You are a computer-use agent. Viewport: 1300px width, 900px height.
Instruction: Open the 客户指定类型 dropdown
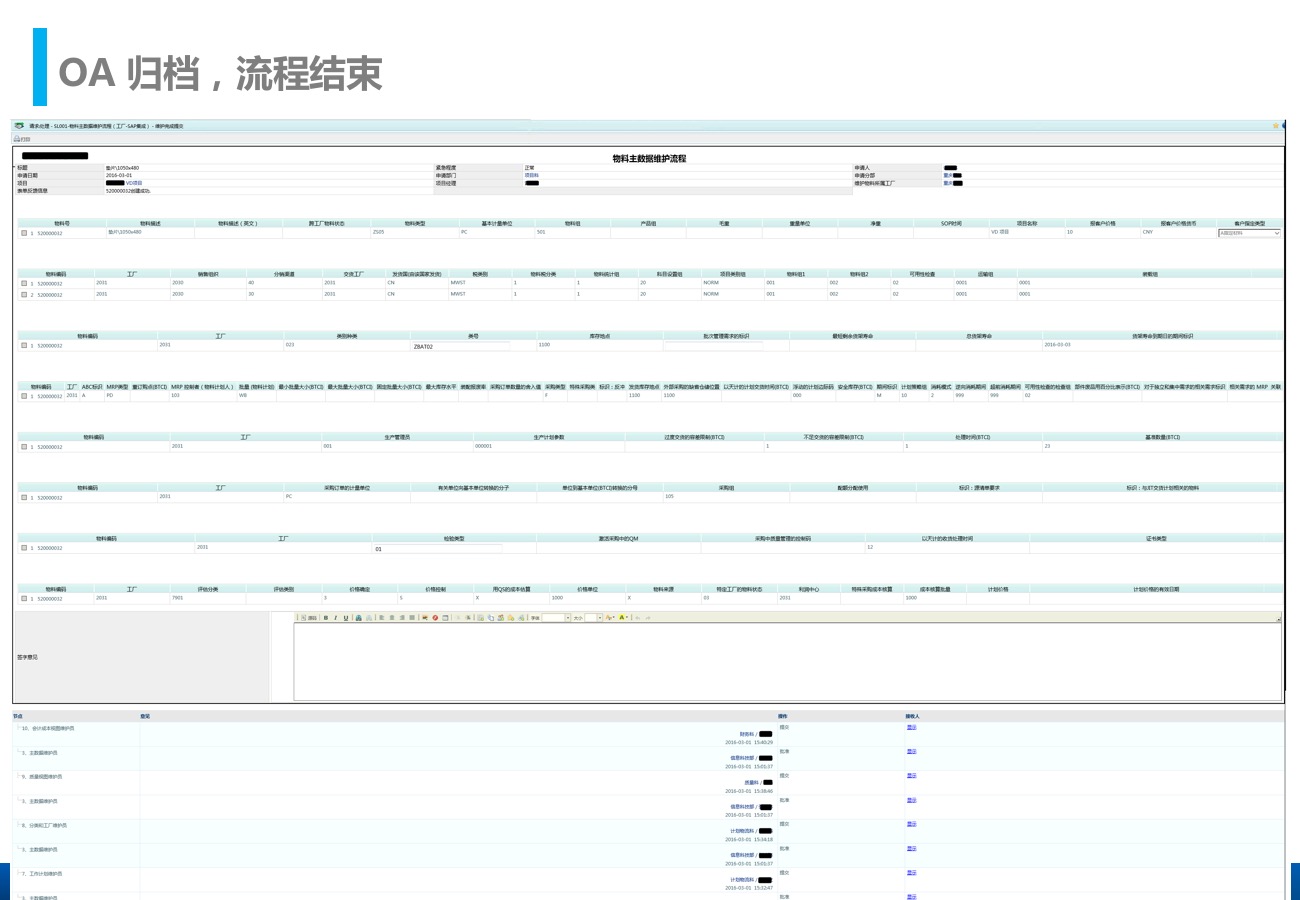(1248, 233)
